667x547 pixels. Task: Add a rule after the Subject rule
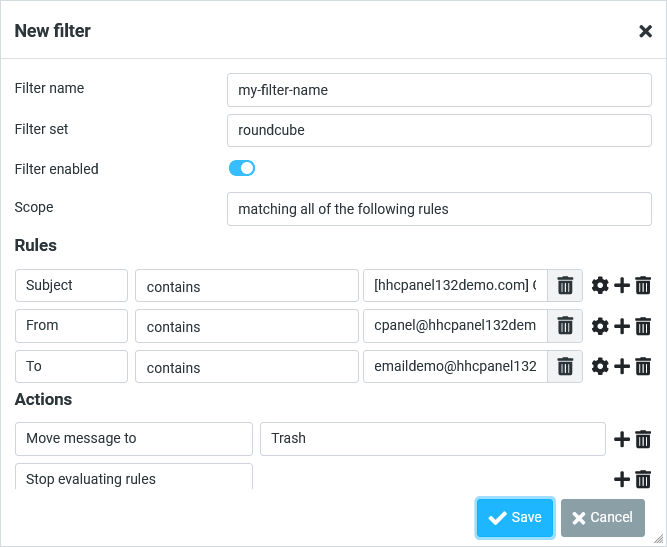(622, 286)
